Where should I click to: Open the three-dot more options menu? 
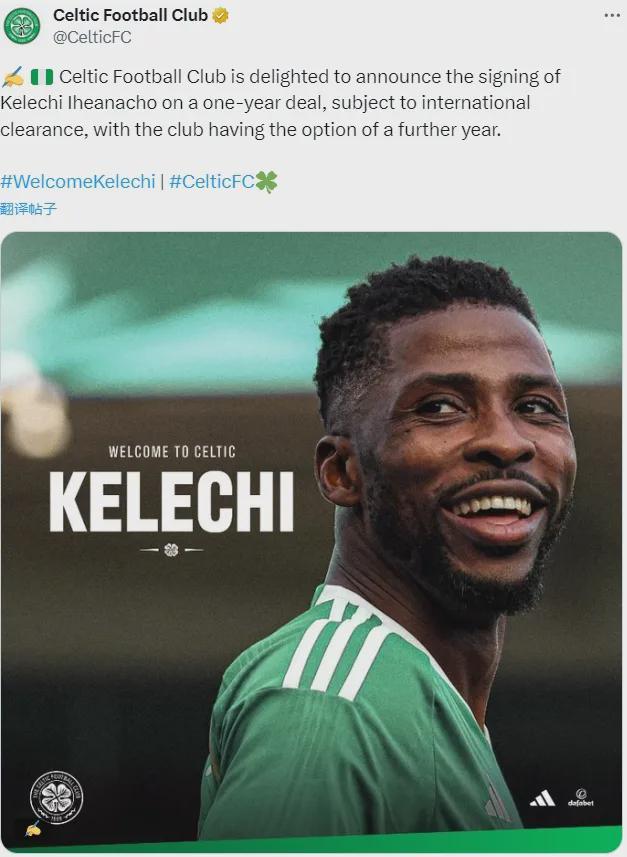(x=611, y=15)
